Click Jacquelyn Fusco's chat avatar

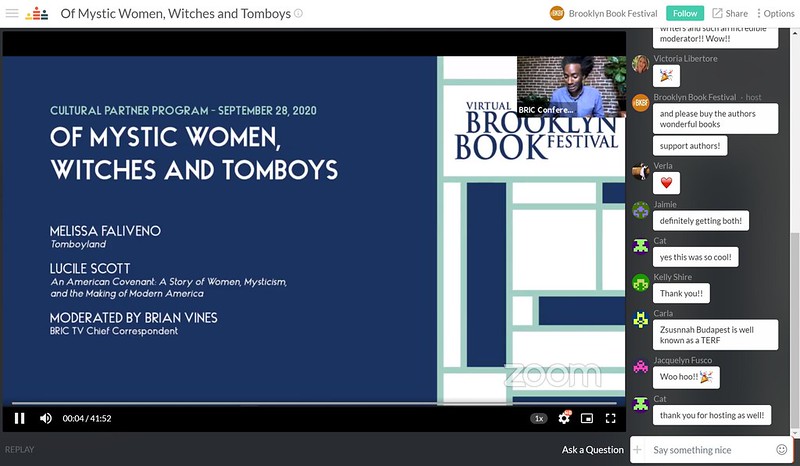coord(640,366)
